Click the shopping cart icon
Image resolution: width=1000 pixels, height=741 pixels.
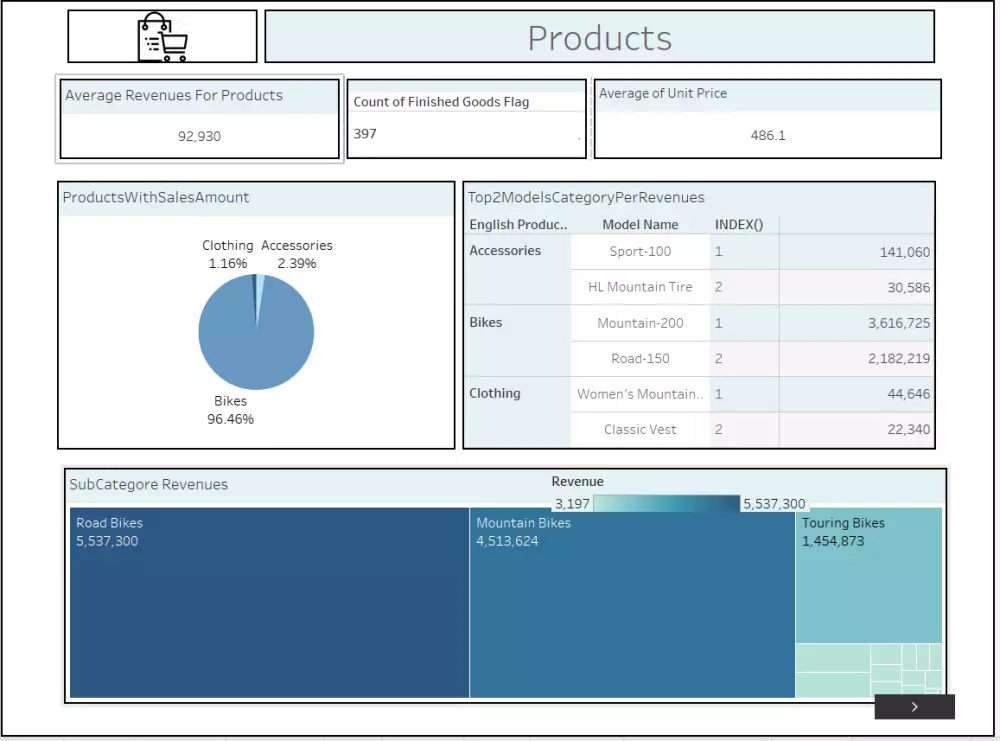coord(162,36)
